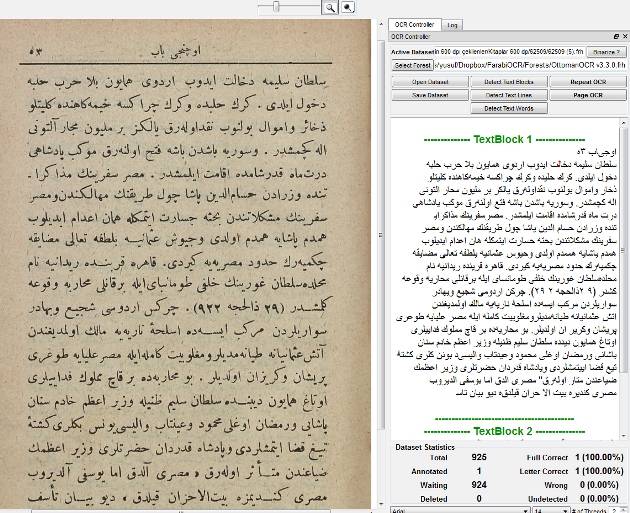Screen dimensions: 630x513
Task: Open the Log tab
Action: click(453, 24)
